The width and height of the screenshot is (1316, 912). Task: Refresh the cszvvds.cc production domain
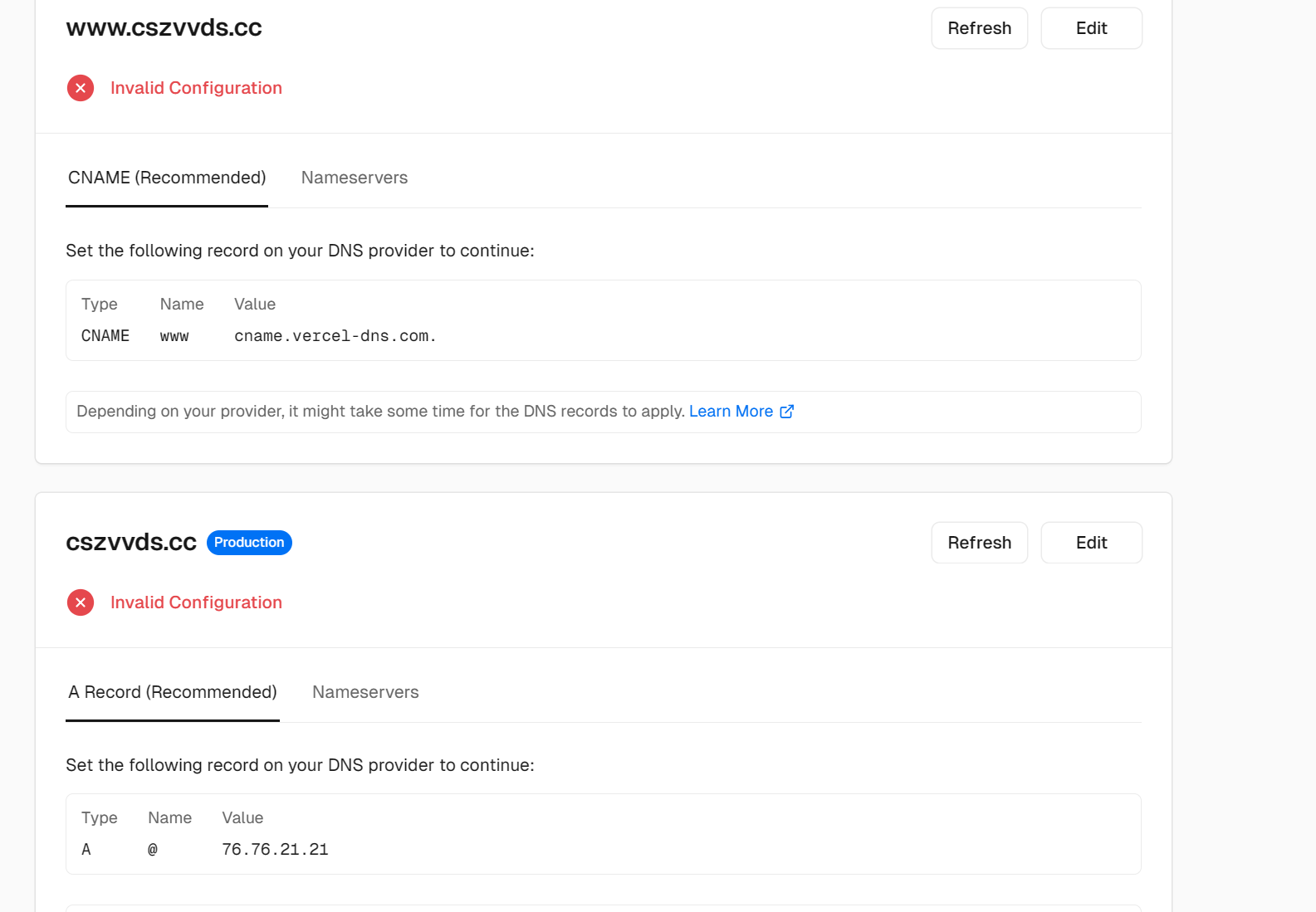(979, 543)
